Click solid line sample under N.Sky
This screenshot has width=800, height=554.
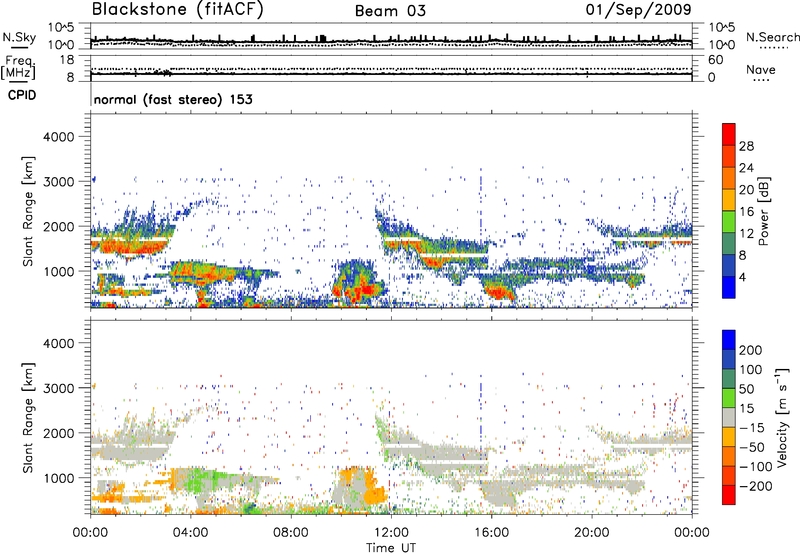pyautogui.click(x=19, y=47)
